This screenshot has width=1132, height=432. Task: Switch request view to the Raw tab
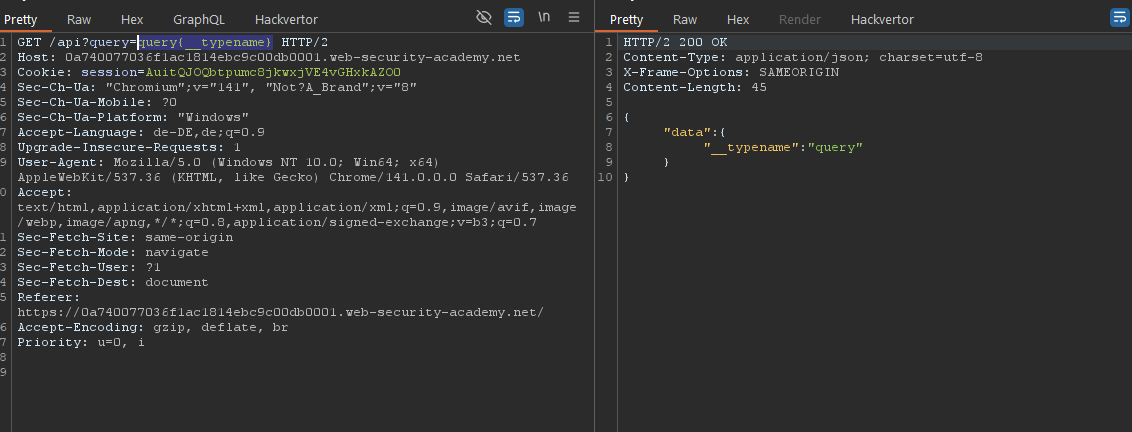79,19
